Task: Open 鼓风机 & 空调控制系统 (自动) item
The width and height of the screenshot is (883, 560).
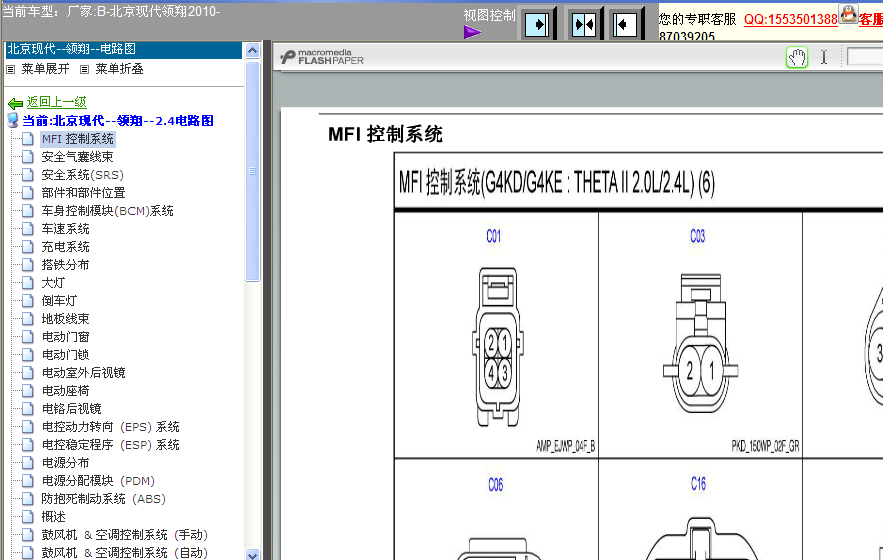Action: coord(124,553)
